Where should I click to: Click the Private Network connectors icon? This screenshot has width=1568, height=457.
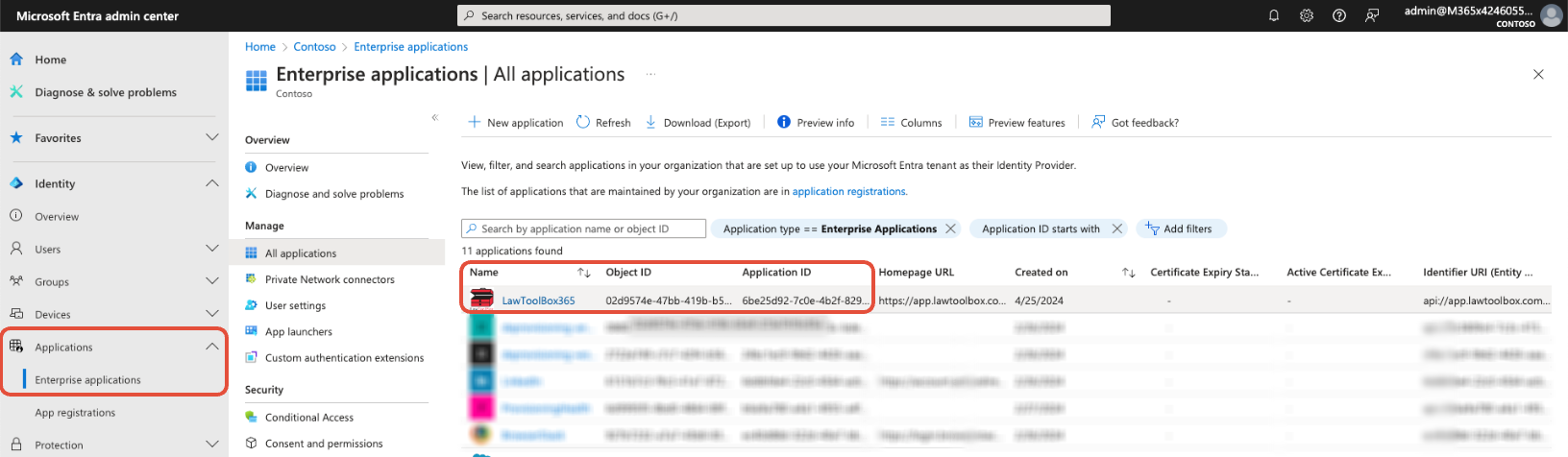point(251,279)
